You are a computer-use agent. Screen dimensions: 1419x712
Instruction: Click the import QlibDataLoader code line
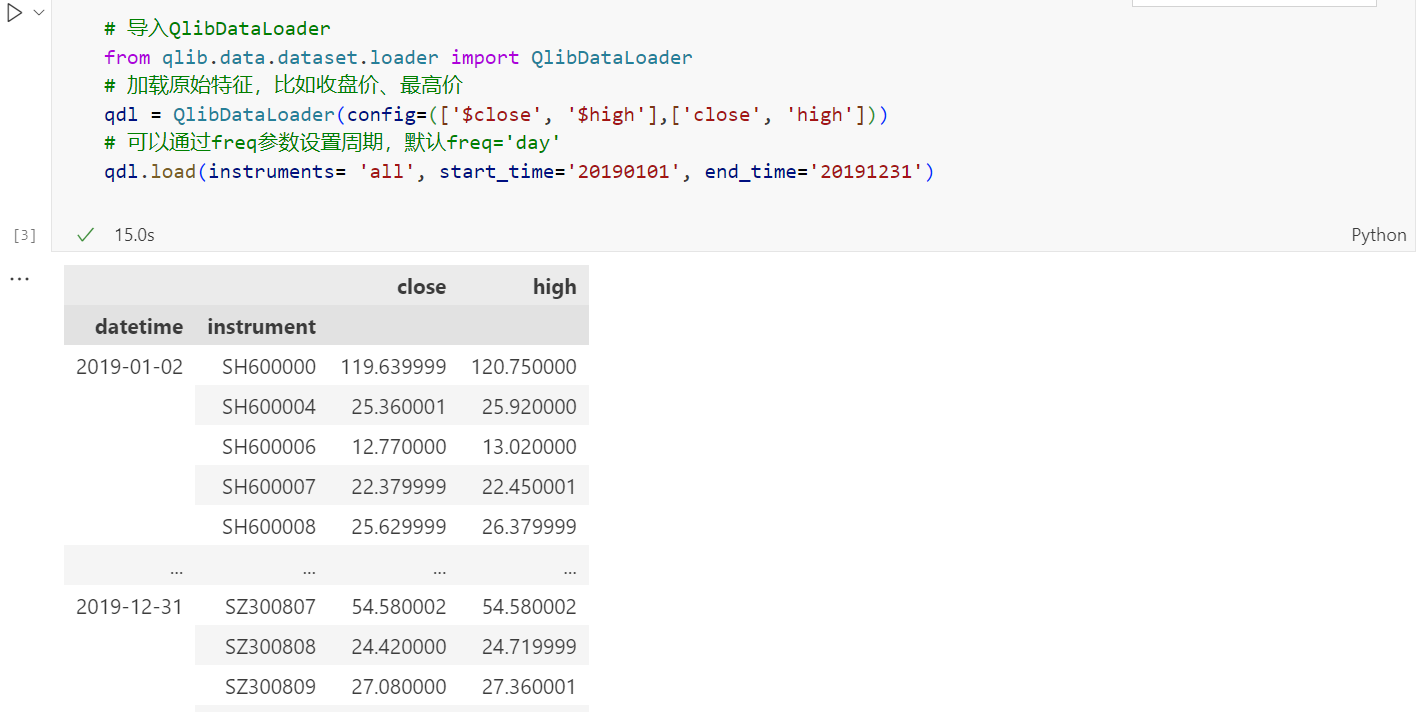[398, 58]
